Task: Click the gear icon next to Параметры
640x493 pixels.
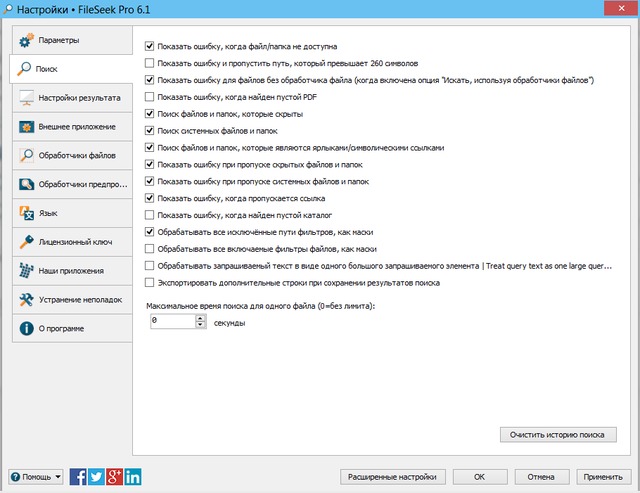Action: click(x=27, y=40)
